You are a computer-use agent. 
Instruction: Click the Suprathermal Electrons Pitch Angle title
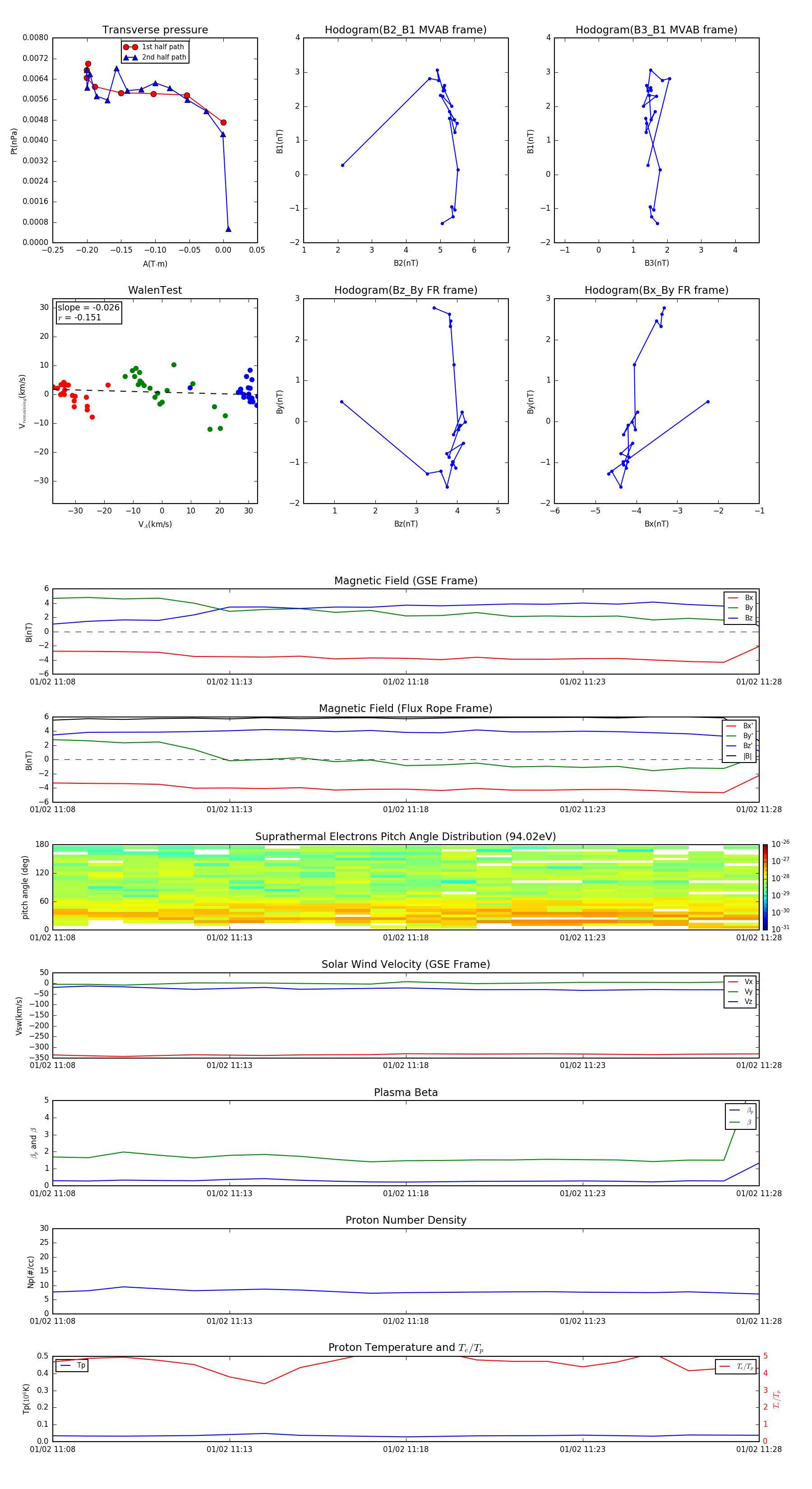click(406, 837)
